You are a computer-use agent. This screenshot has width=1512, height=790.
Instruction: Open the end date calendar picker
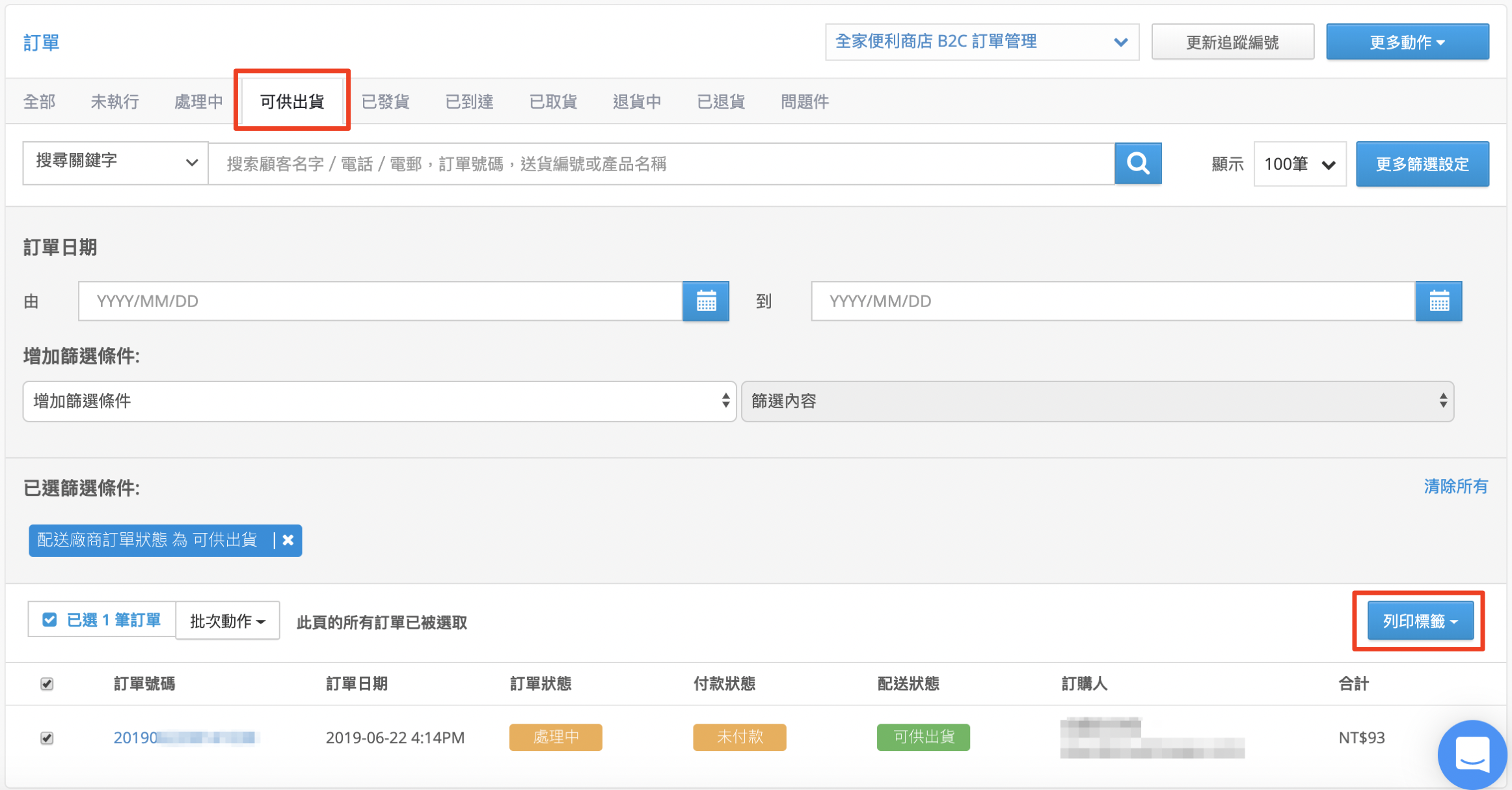pyautogui.click(x=1438, y=301)
